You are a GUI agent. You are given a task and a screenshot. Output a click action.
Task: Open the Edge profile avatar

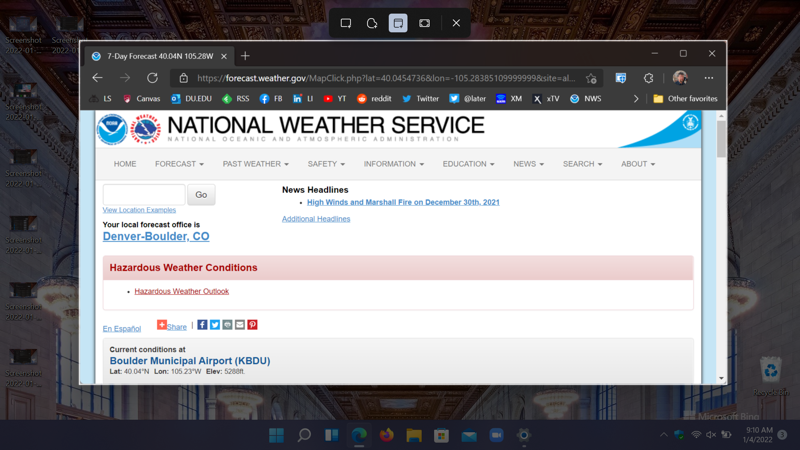(x=680, y=78)
